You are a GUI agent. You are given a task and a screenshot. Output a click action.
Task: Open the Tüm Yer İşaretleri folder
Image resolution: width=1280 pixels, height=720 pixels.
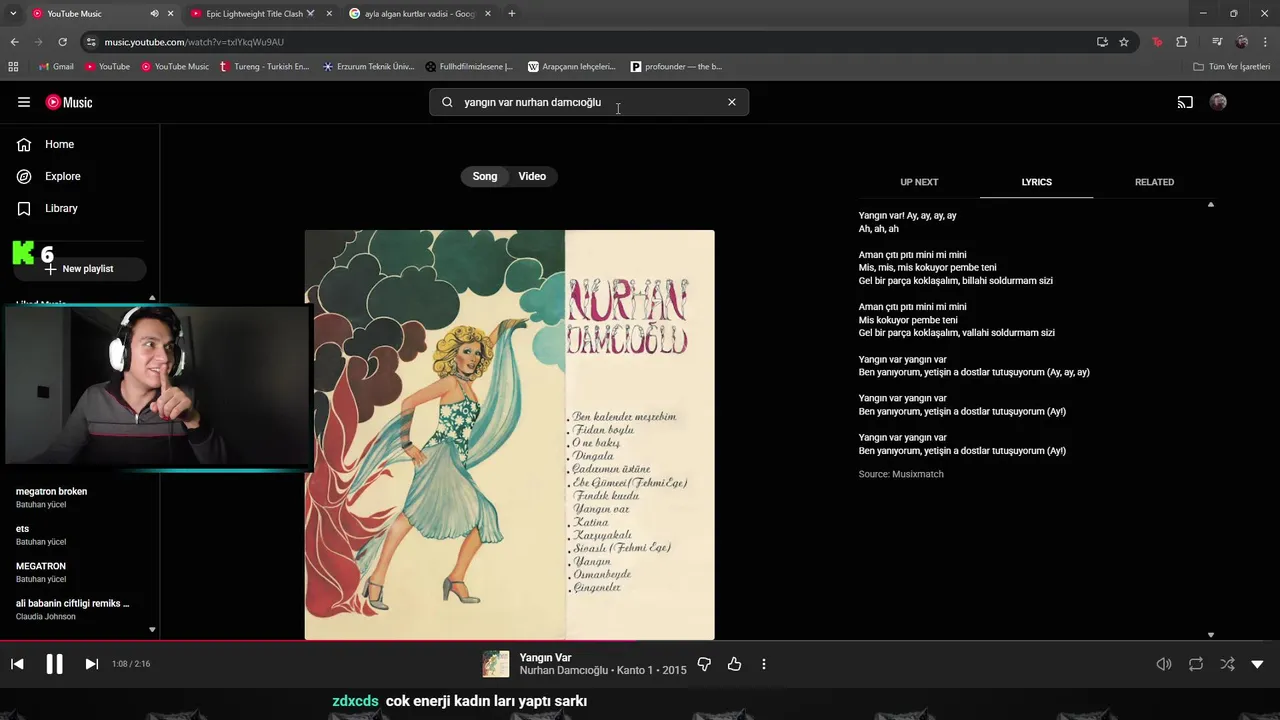point(1232,67)
